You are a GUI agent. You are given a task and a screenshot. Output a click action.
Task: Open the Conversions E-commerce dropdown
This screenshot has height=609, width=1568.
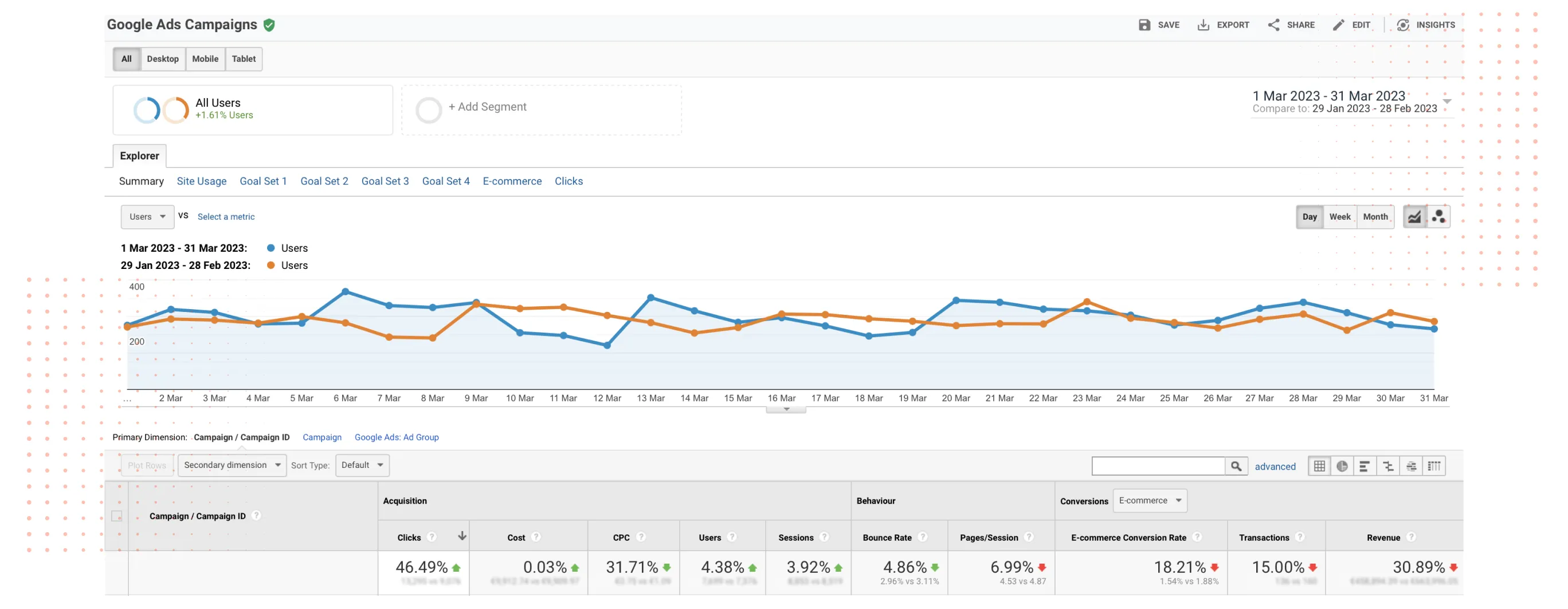point(1150,501)
